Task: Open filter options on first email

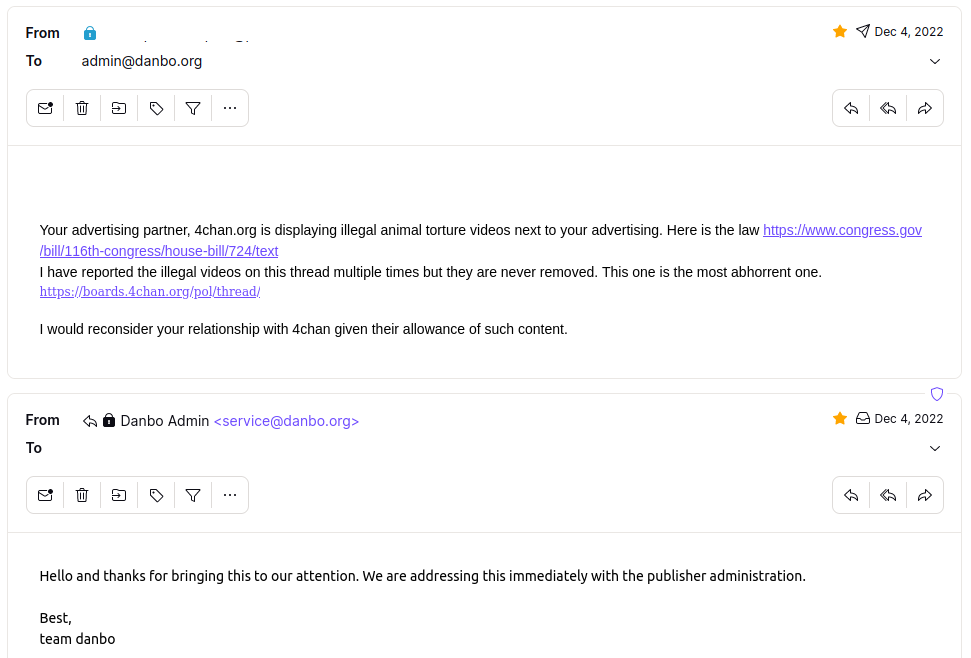Action: [x=193, y=108]
